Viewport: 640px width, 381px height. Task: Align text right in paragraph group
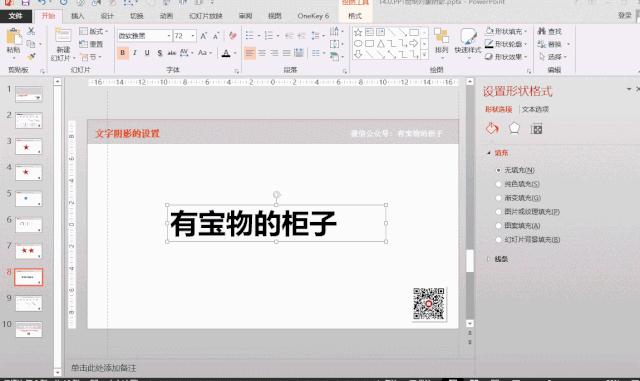(x=274, y=53)
